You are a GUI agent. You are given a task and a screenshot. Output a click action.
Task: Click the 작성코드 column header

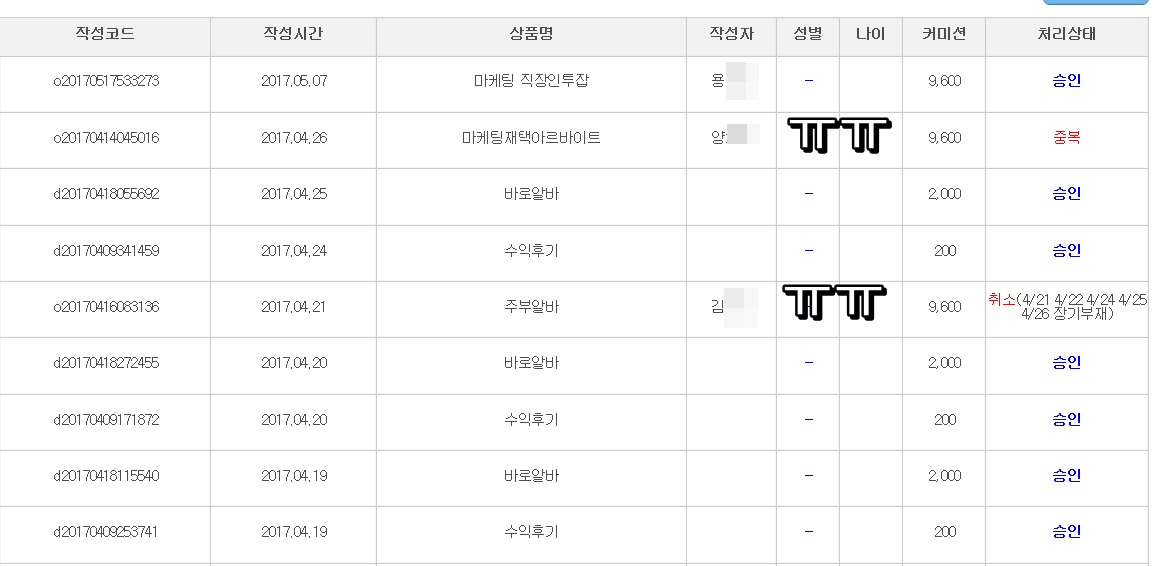pyautogui.click(x=105, y=34)
